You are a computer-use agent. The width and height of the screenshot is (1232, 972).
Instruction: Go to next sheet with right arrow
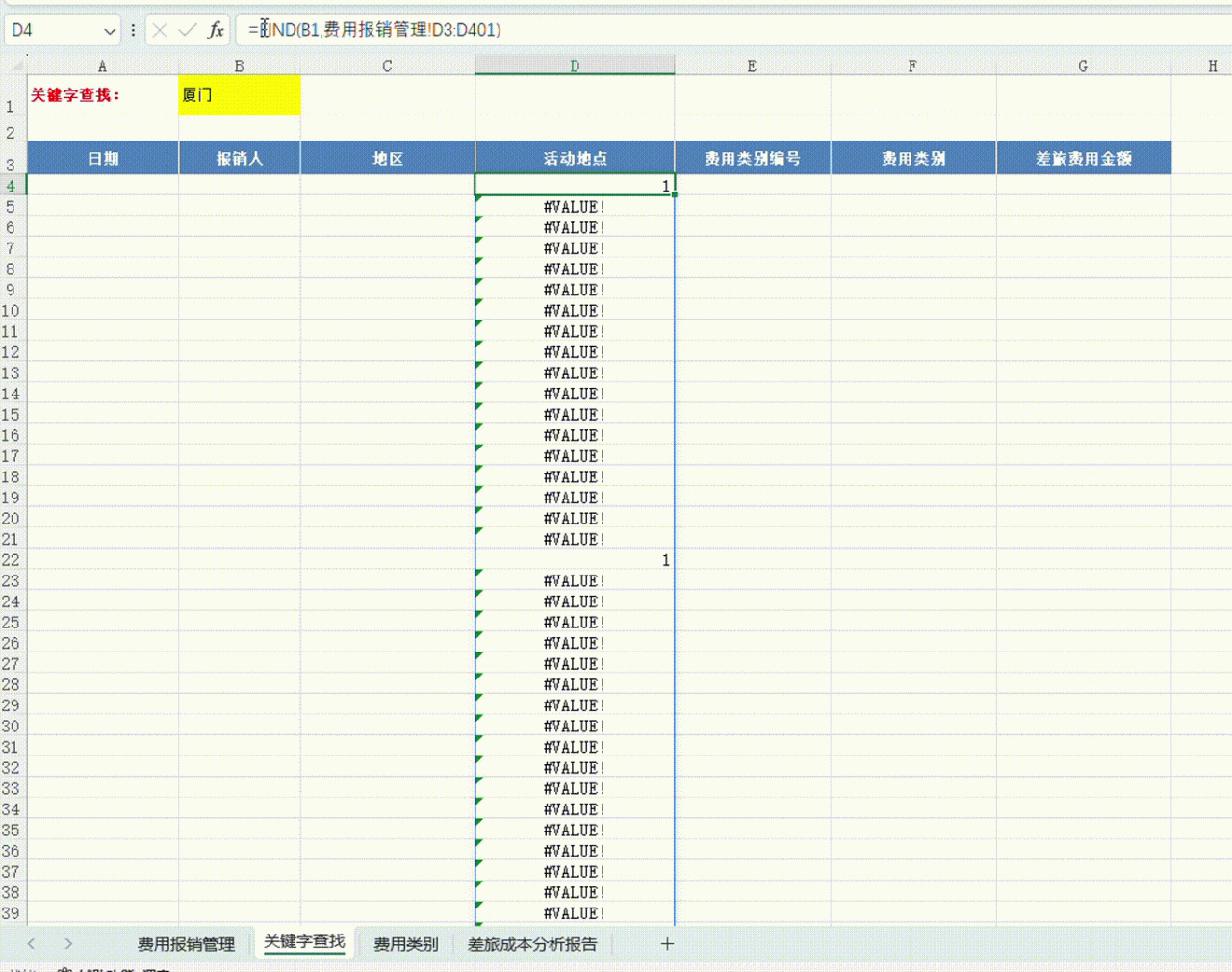click(68, 944)
